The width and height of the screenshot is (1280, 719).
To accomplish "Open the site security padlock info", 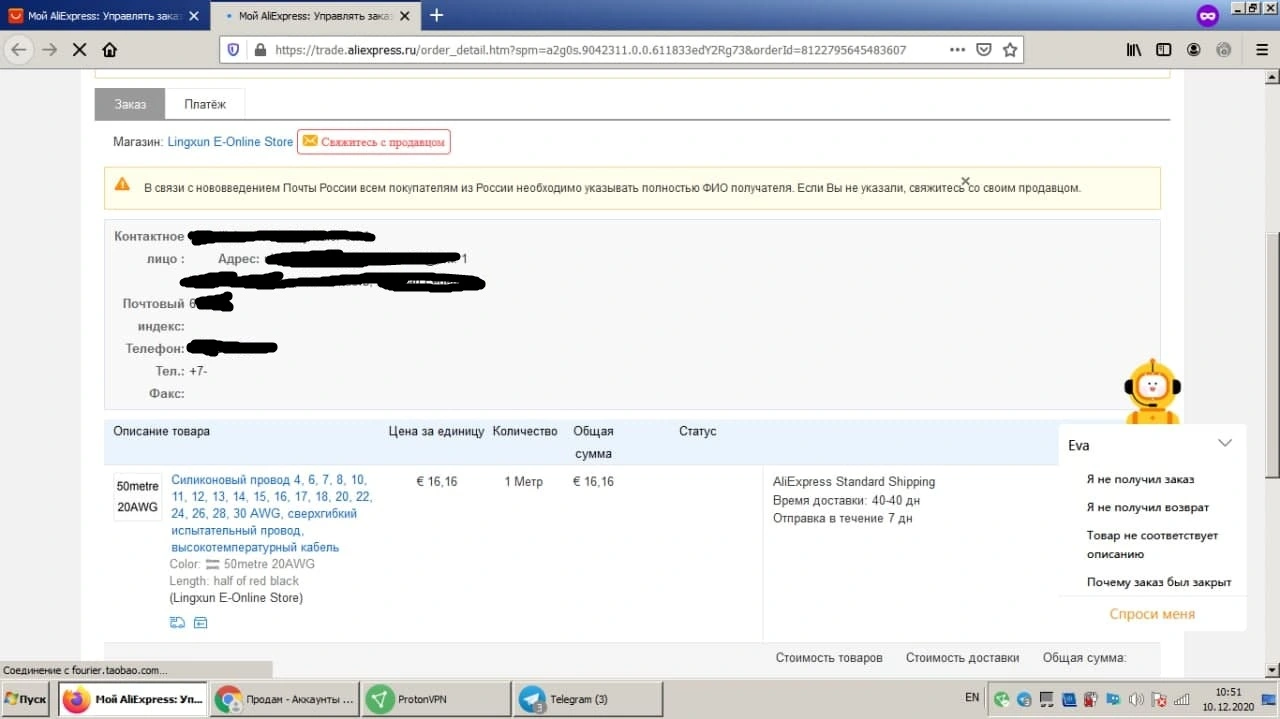I will 261,50.
